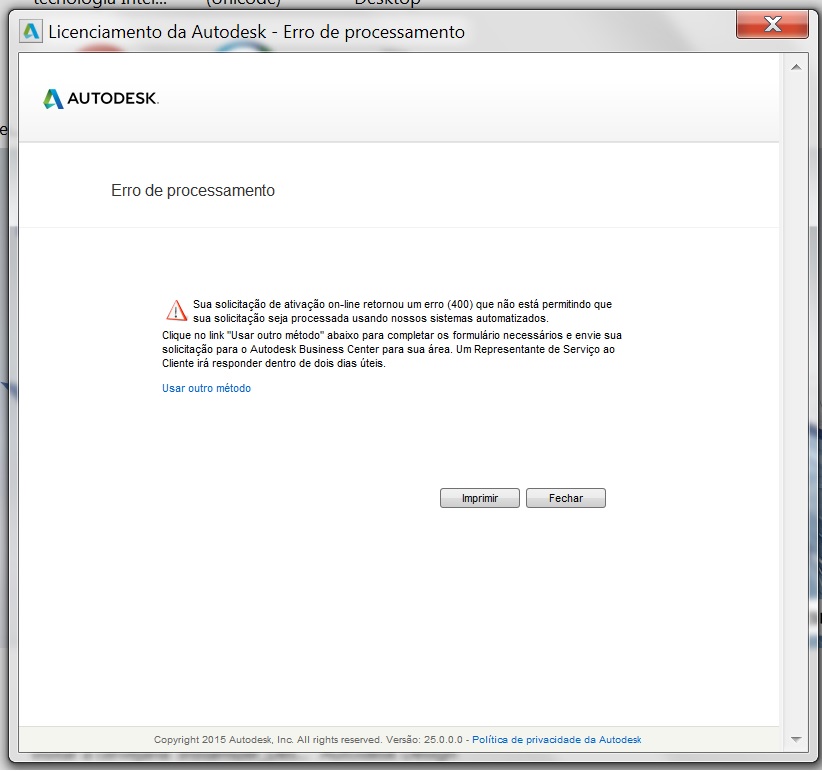This screenshot has width=822, height=771.
Task: Click the copyright text 'Copyright 2015 Autodesk, Inc.'
Action: click(x=223, y=740)
